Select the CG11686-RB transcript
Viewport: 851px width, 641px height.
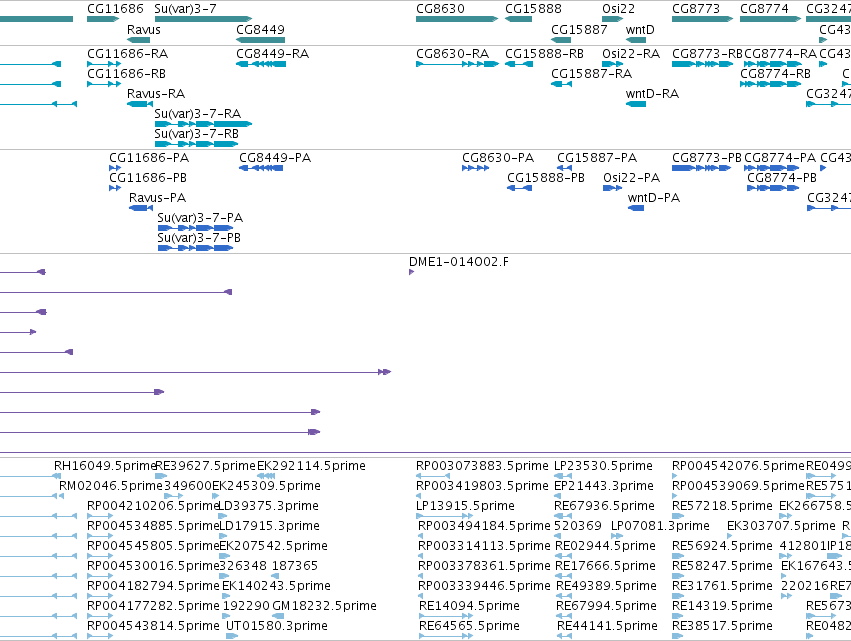click(x=104, y=84)
